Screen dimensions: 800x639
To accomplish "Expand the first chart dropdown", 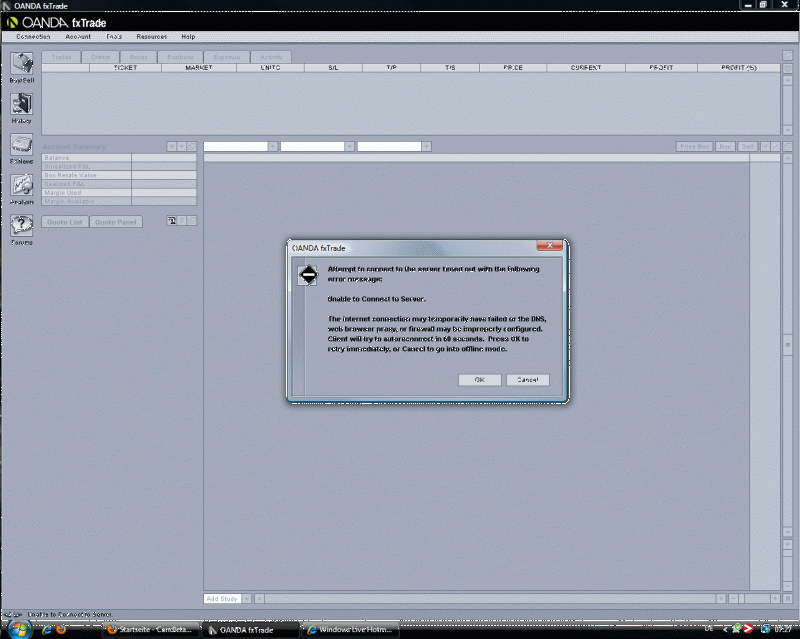I will [x=273, y=146].
